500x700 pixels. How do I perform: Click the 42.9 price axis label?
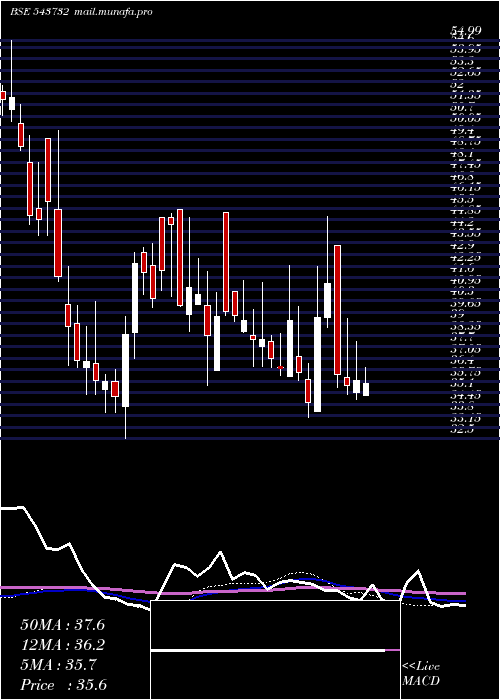pyautogui.click(x=463, y=246)
